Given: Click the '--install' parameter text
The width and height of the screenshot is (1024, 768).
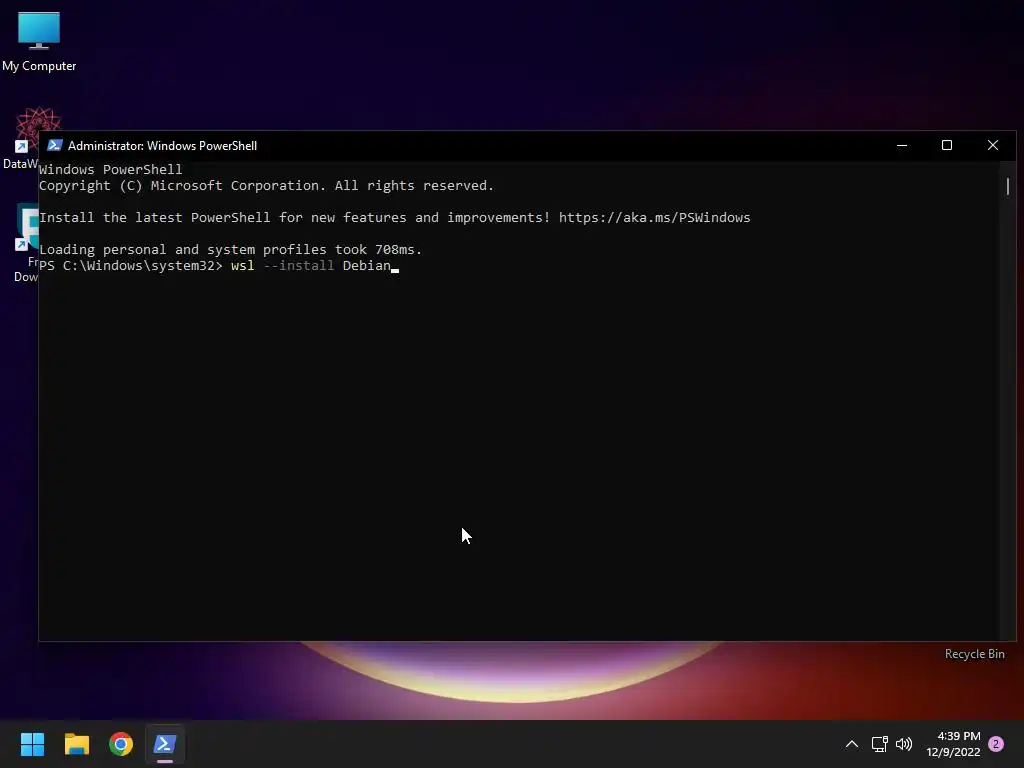Looking at the screenshot, I should [298, 266].
